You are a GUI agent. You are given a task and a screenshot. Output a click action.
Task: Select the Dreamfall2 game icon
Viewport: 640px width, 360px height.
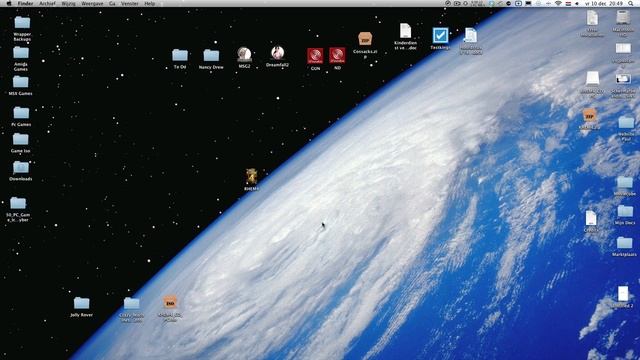click(x=278, y=53)
